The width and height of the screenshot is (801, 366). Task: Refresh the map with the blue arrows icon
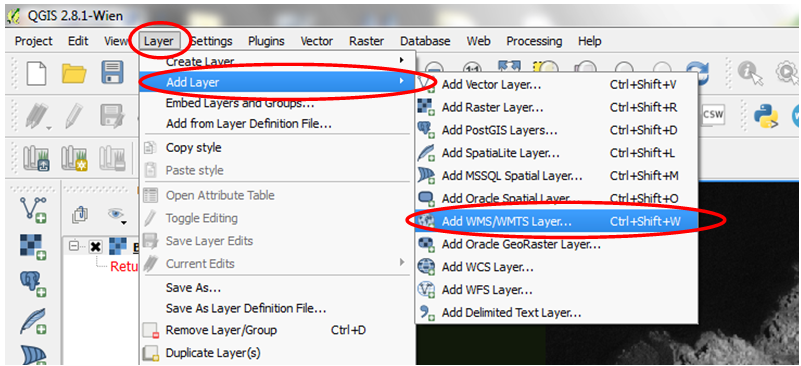pos(697,72)
